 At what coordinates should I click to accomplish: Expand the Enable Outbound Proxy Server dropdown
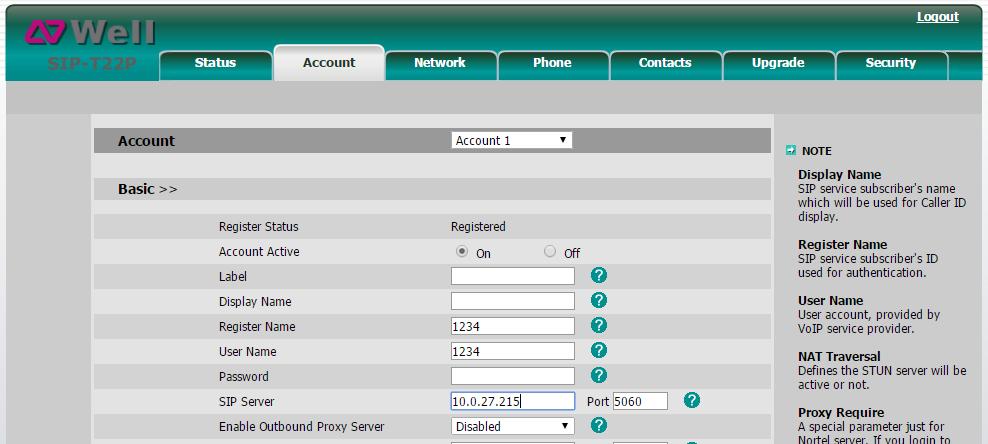coord(512,426)
